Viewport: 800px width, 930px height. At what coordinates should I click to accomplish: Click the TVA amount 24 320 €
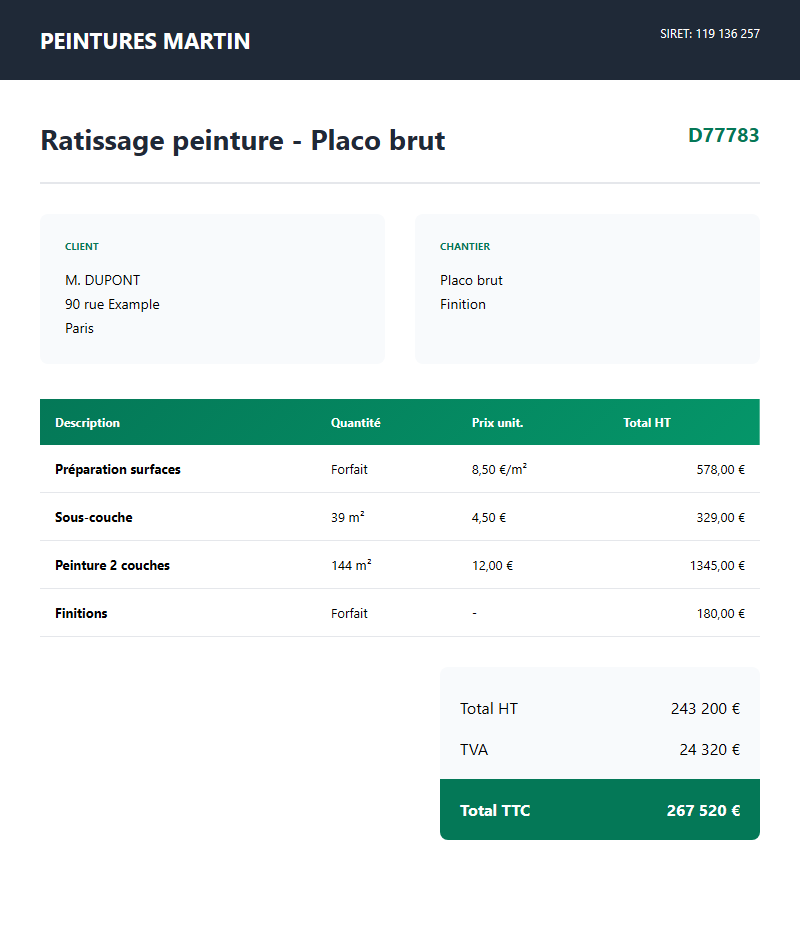pyautogui.click(x=709, y=749)
